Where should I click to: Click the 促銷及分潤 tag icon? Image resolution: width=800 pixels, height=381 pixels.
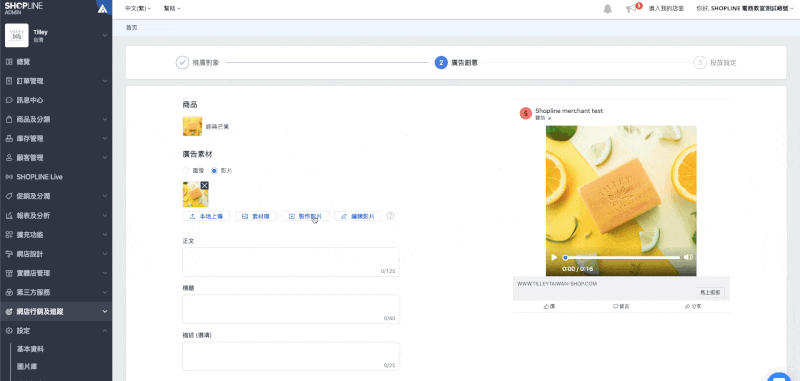(x=9, y=196)
